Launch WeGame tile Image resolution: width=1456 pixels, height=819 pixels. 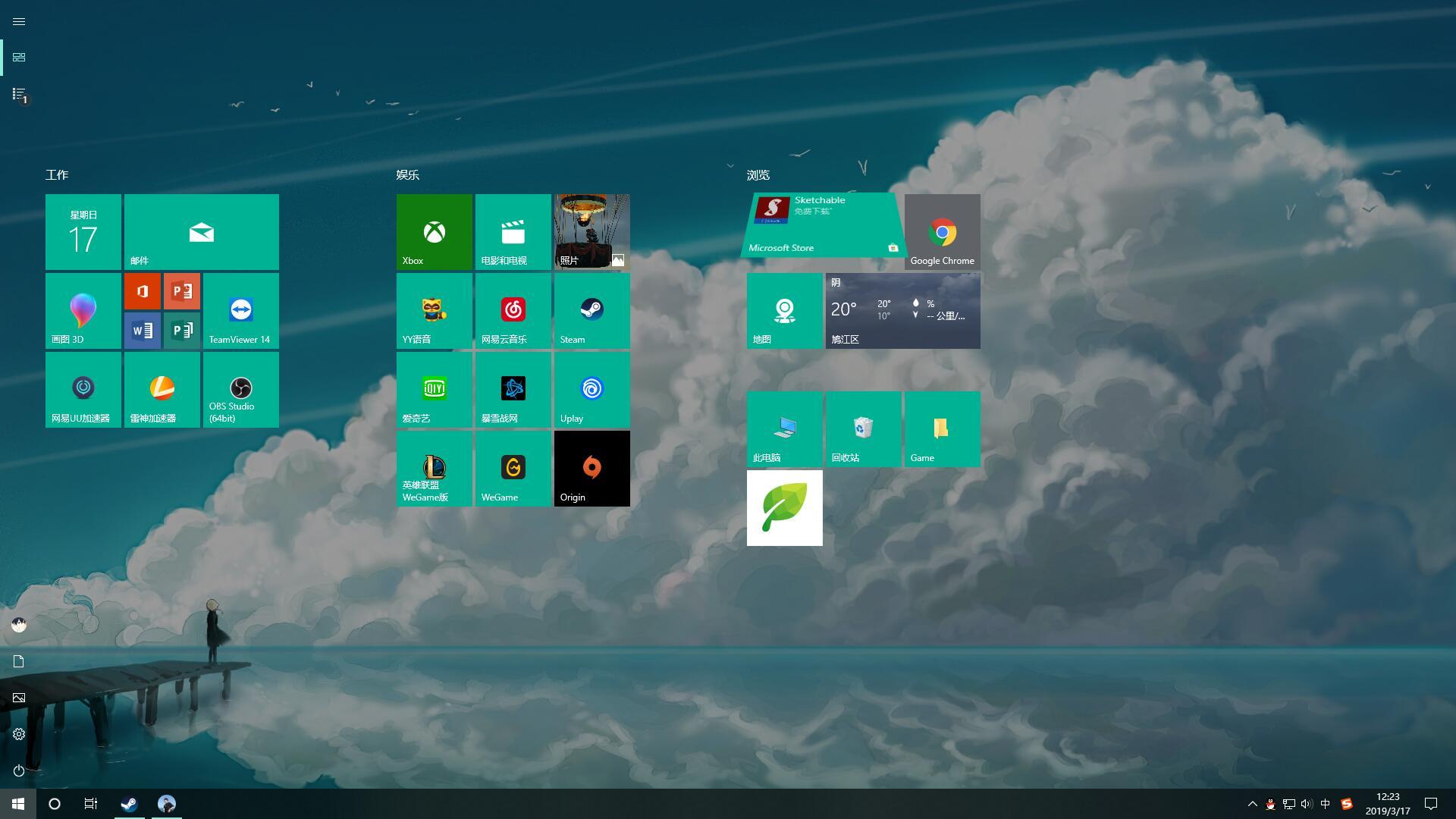click(x=513, y=469)
